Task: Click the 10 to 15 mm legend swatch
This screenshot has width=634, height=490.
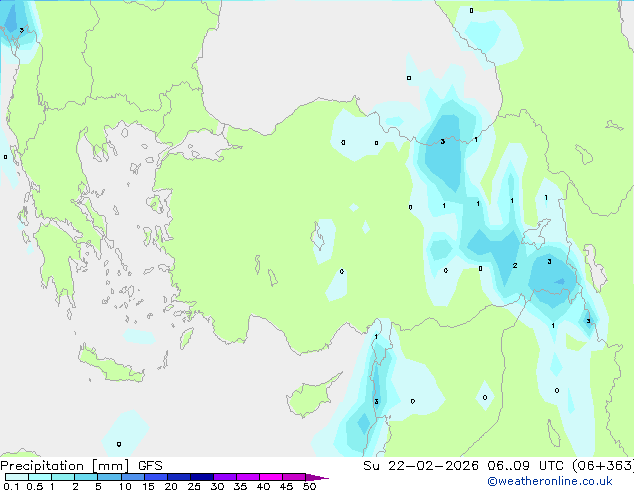Action: click(x=132, y=477)
